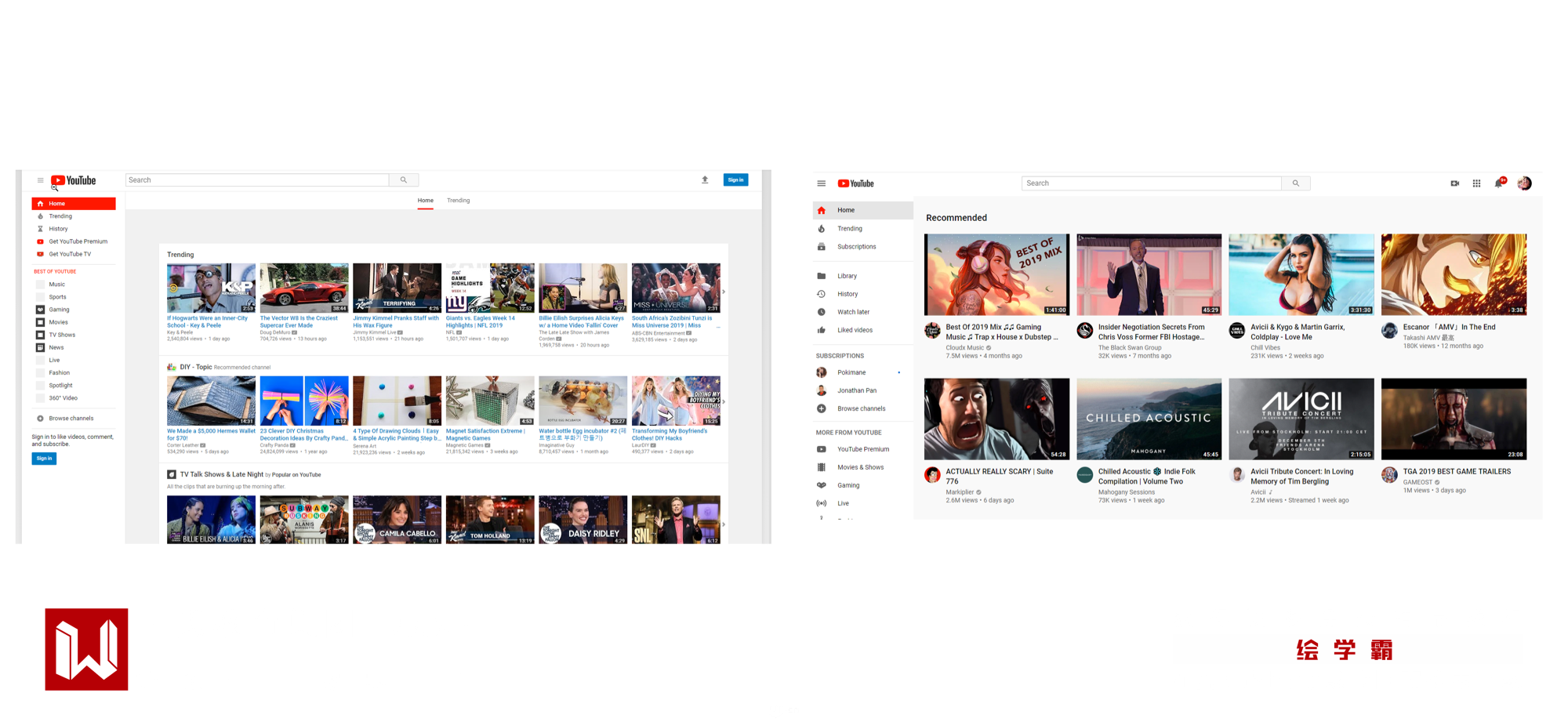Click Sign in below the sidebar sign-in prompt

coord(44,459)
